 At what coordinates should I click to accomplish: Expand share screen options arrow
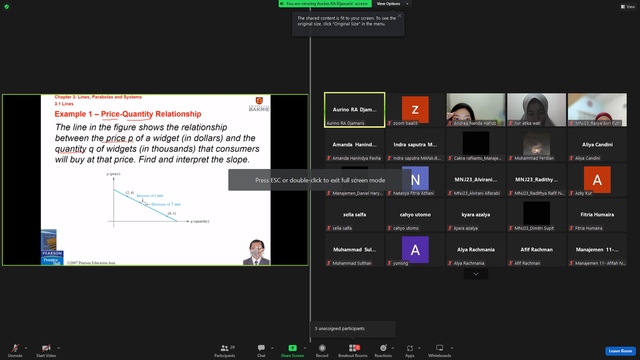coord(305,348)
